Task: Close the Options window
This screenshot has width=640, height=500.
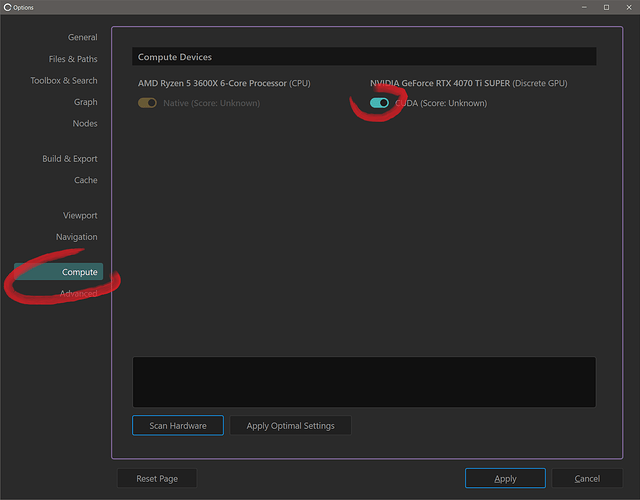Action: tap(629, 7)
